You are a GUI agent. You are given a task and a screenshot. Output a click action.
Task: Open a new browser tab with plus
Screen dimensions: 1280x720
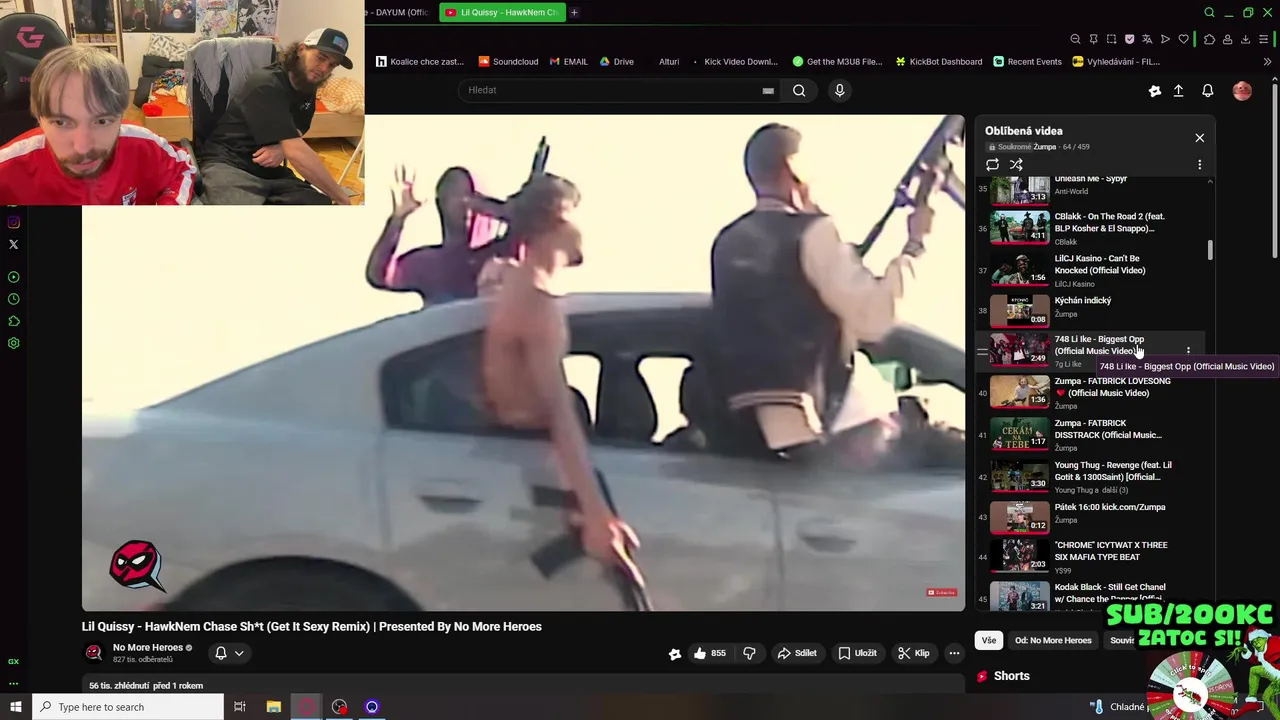click(574, 12)
